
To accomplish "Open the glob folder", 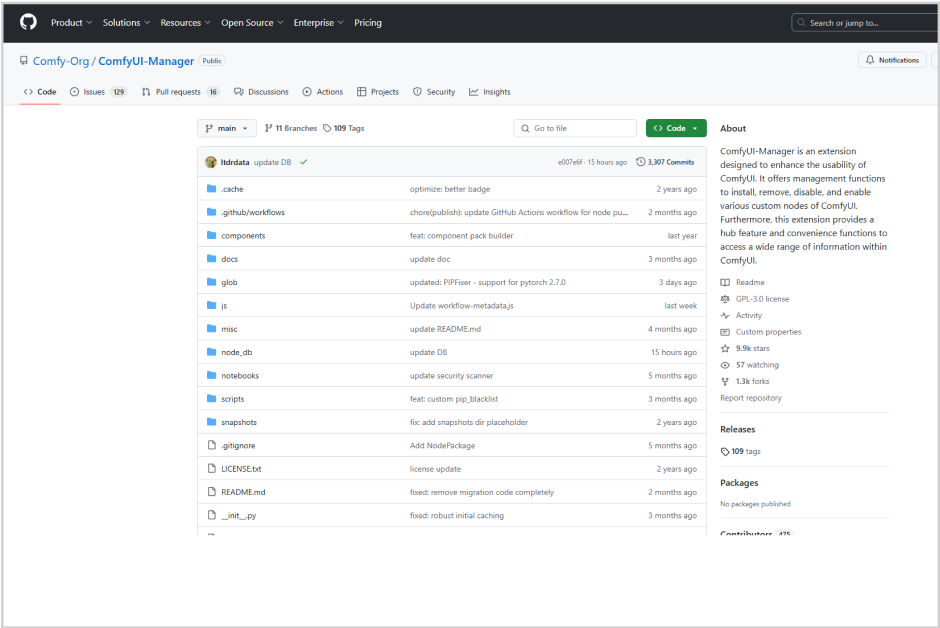I will click(229, 283).
